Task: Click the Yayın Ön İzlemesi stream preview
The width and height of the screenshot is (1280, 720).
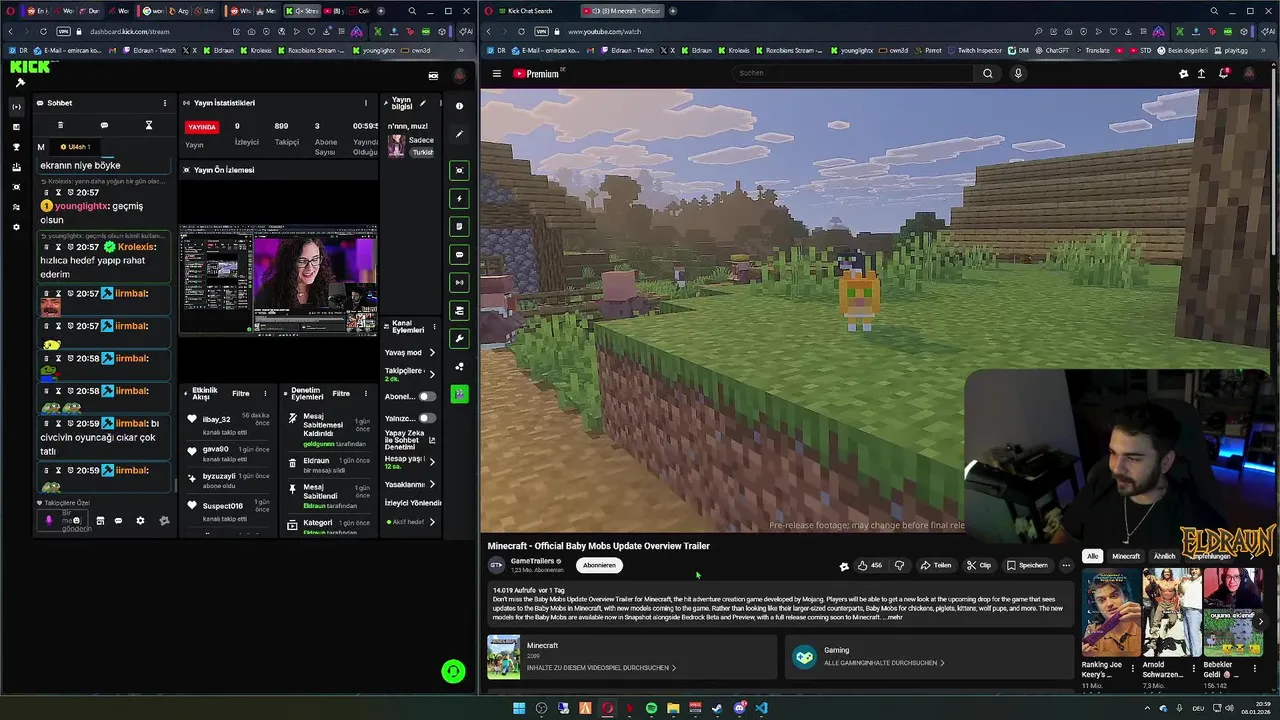Action: [278, 280]
